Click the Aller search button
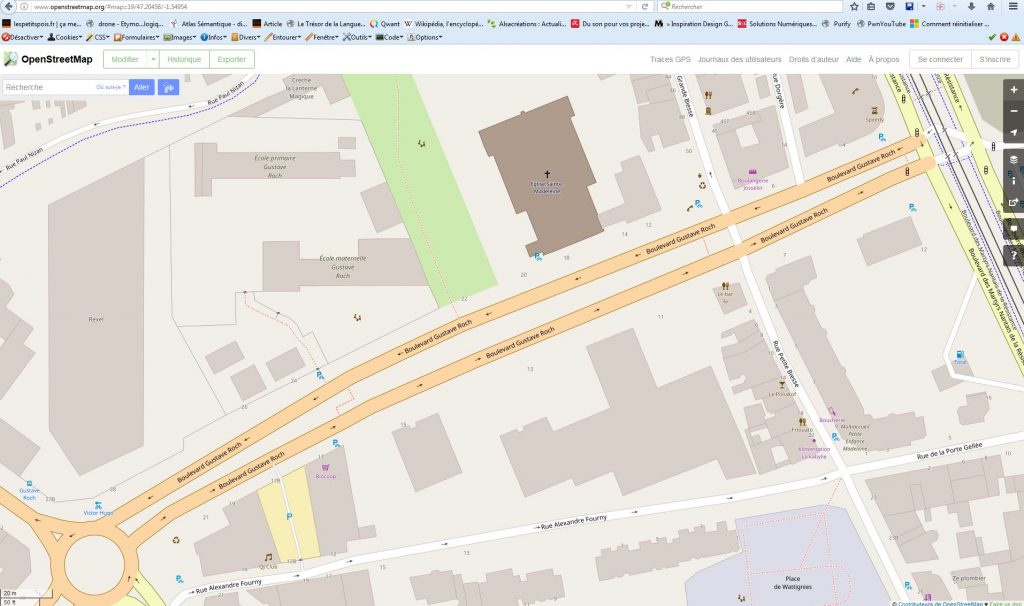Viewport: 1024px width, 606px height. pyautogui.click(x=142, y=88)
